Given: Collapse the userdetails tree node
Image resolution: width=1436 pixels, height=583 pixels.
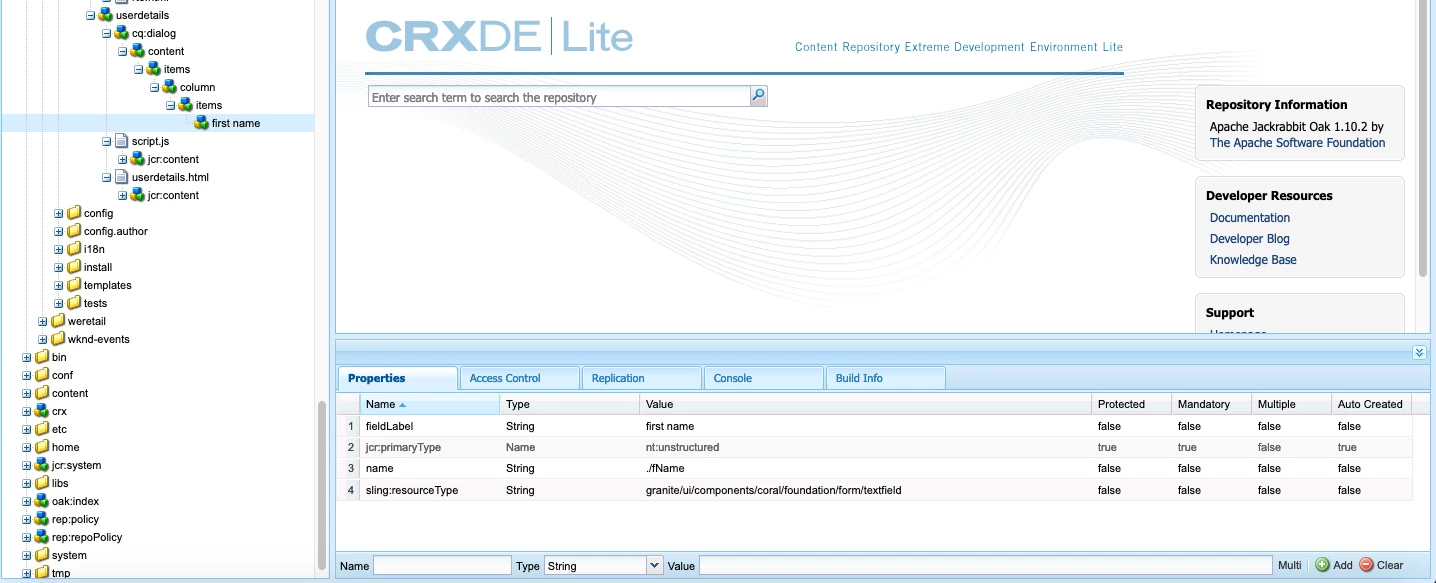Looking at the screenshot, I should tap(91, 15).
